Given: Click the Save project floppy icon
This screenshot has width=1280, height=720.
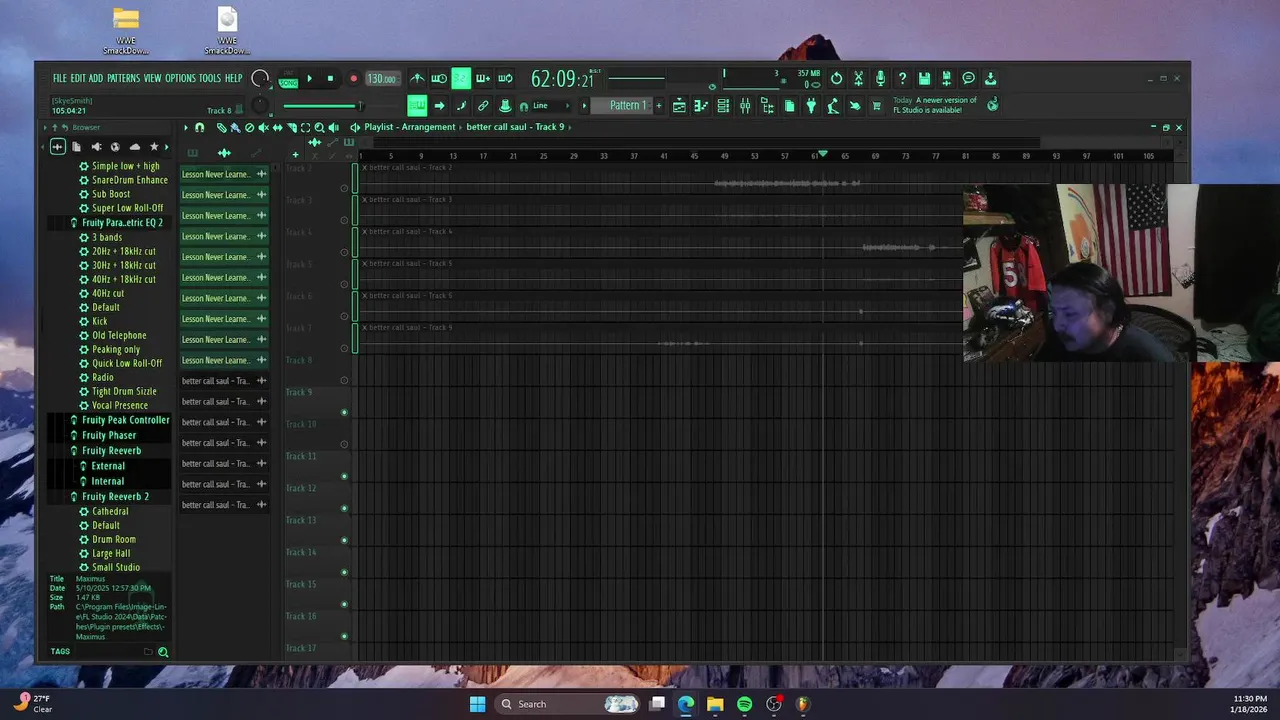Looking at the screenshot, I should (924, 78).
